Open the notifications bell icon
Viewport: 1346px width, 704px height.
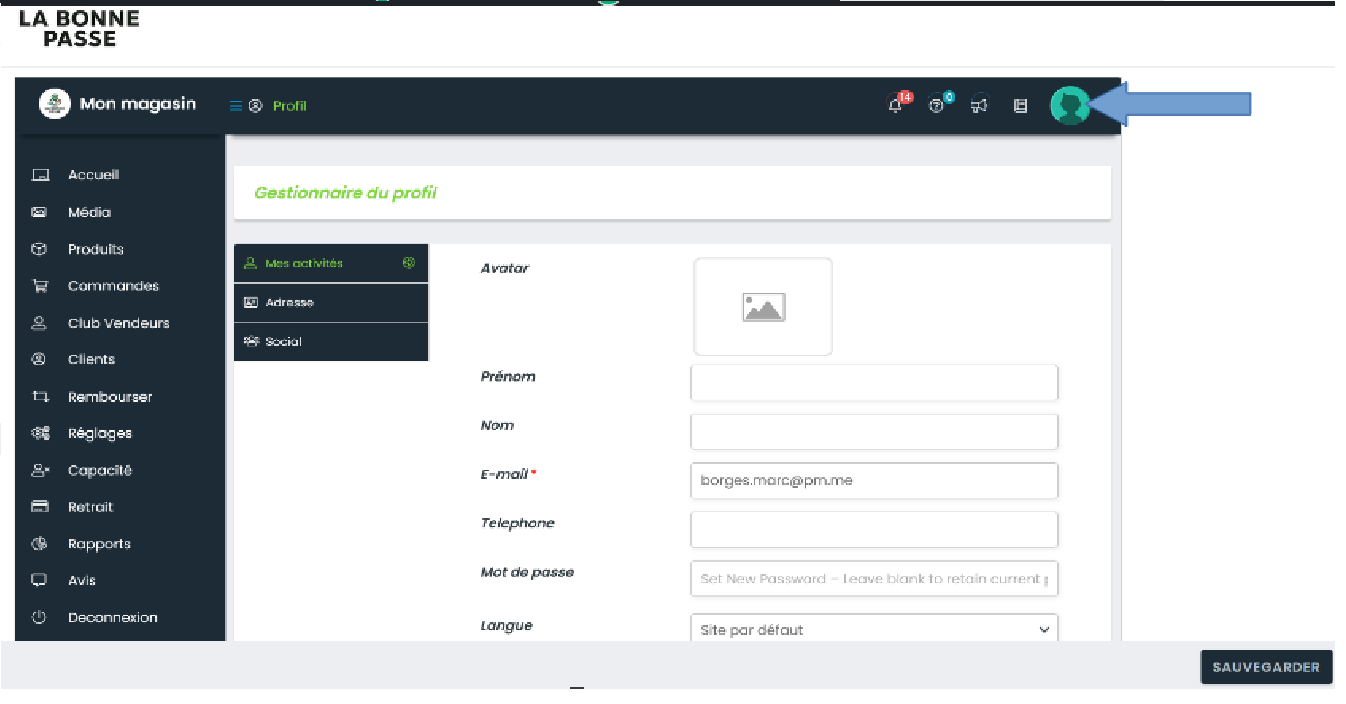tap(896, 105)
